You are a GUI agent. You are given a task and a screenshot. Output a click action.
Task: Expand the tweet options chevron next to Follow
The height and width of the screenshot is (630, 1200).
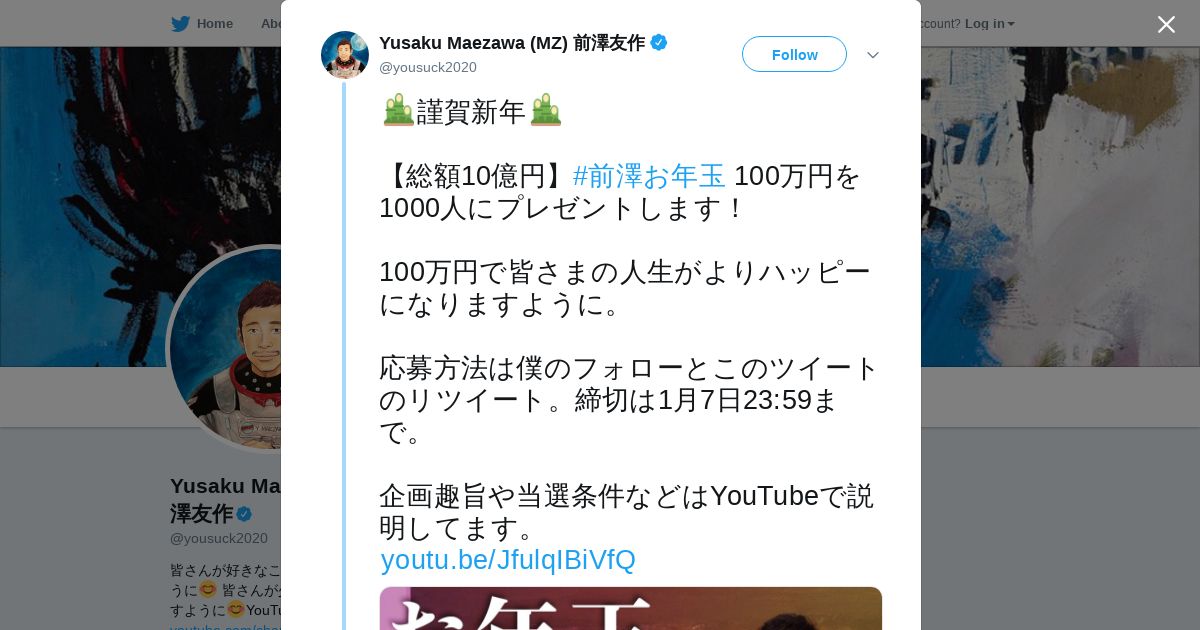pyautogui.click(x=873, y=55)
